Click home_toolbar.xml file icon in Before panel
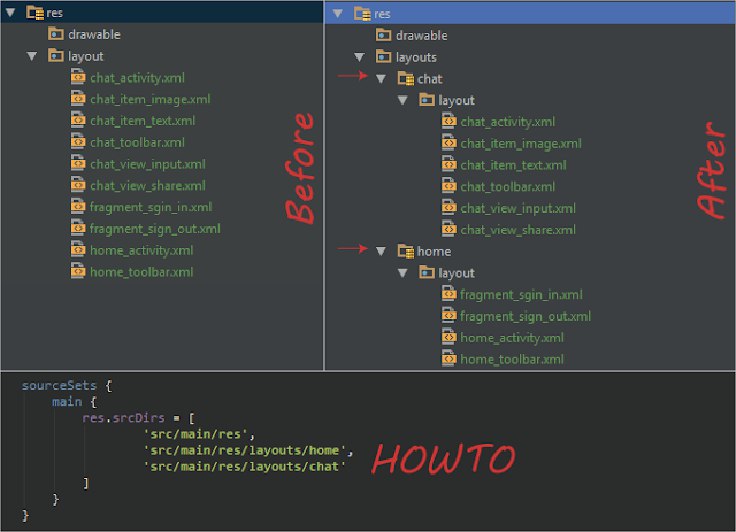736x532 pixels. coord(78,271)
